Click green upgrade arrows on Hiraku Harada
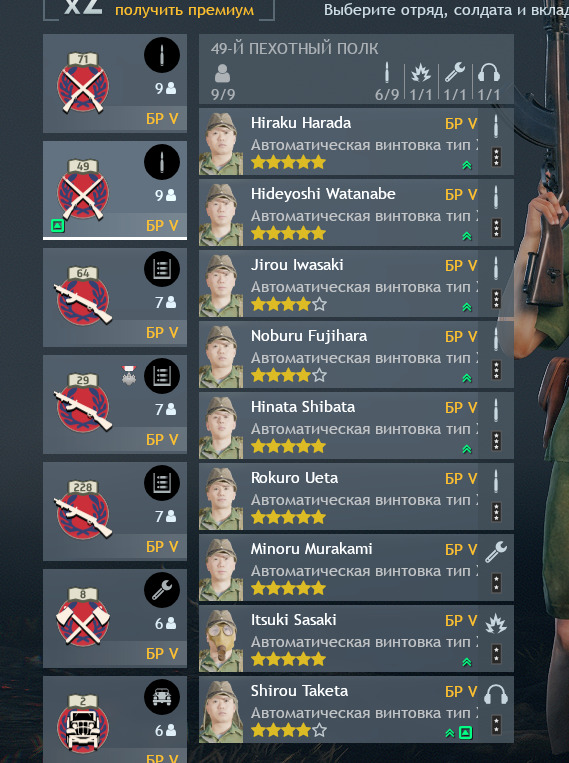569x763 pixels. 467,165
